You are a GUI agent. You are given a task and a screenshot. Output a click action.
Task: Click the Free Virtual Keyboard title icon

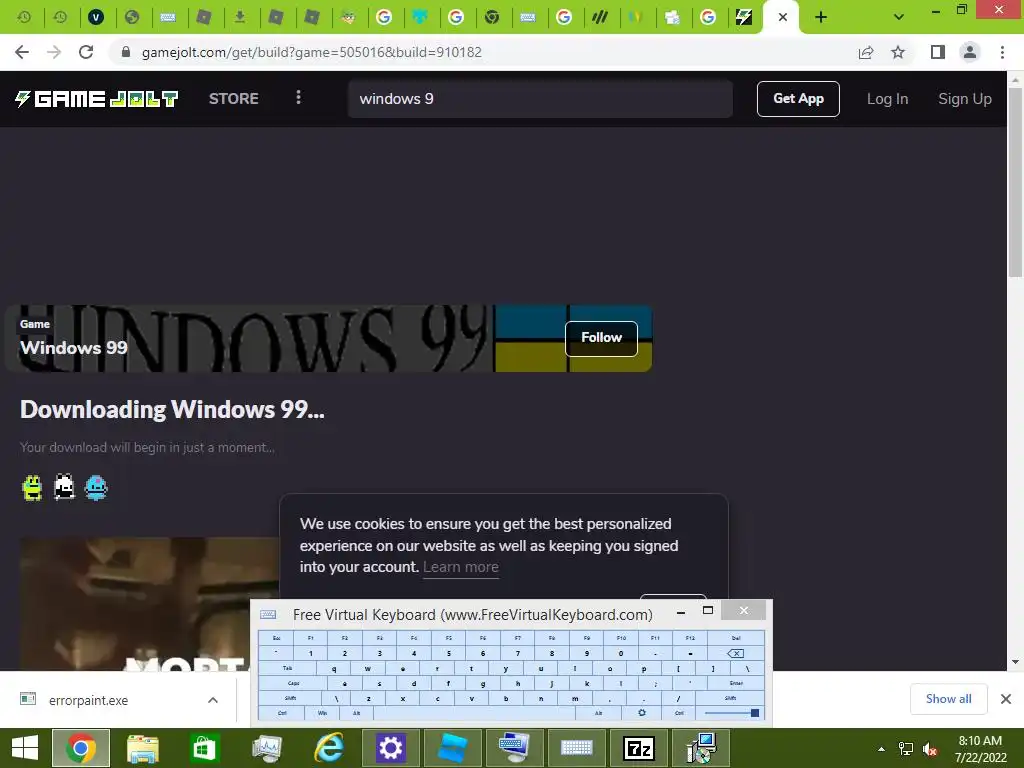268,615
